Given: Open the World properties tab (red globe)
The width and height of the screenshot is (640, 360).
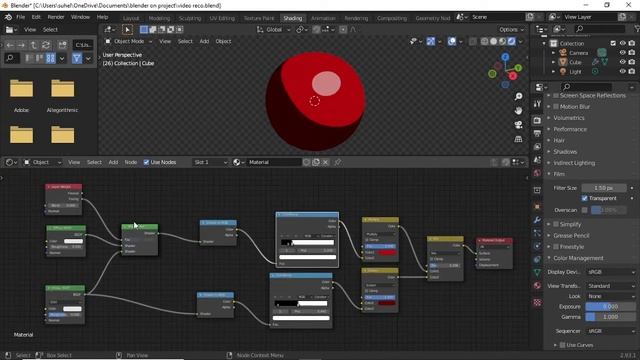Looking at the screenshot, I should 537,173.
